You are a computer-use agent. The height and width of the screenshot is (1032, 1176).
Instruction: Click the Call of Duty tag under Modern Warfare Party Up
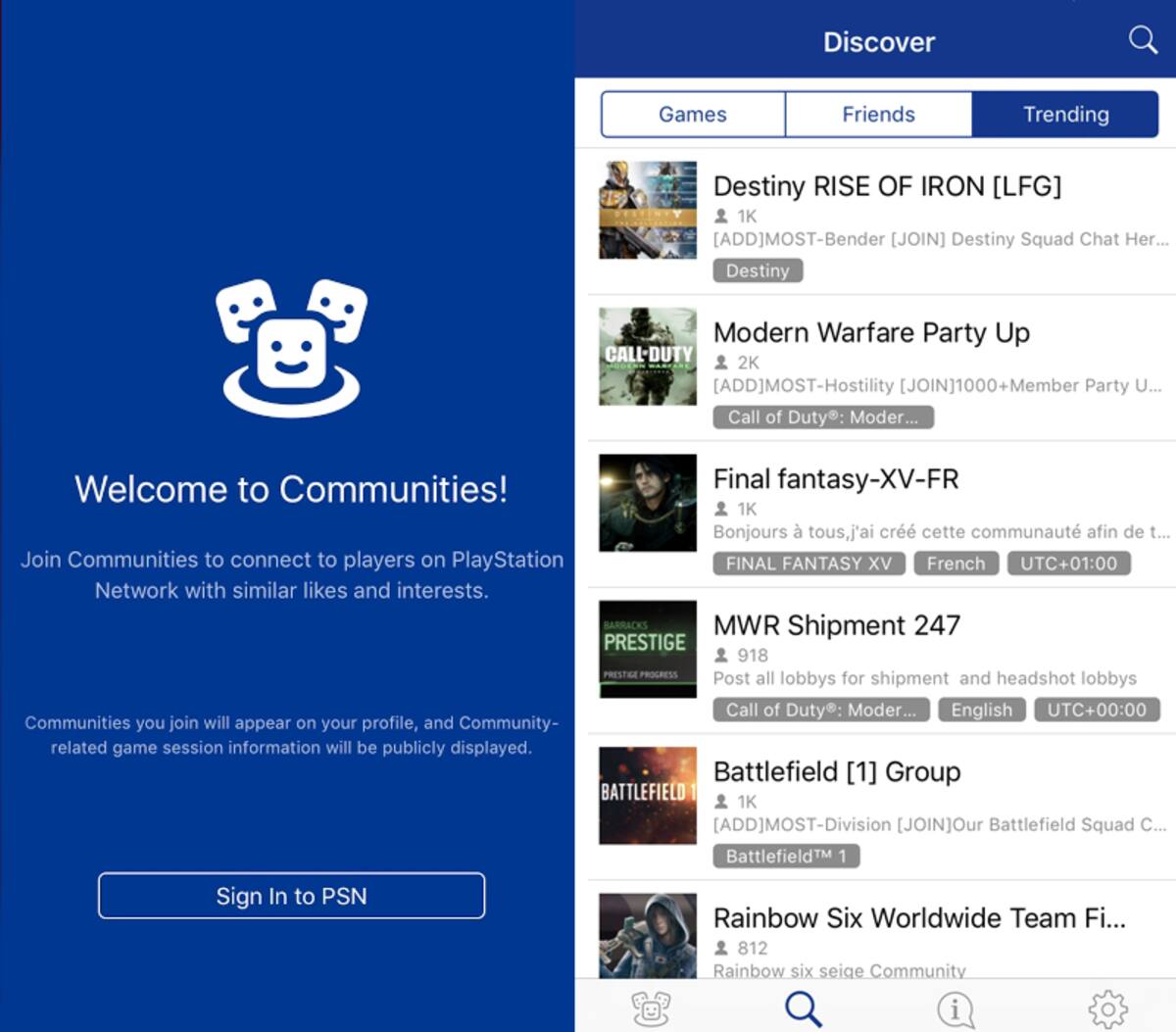823,418
